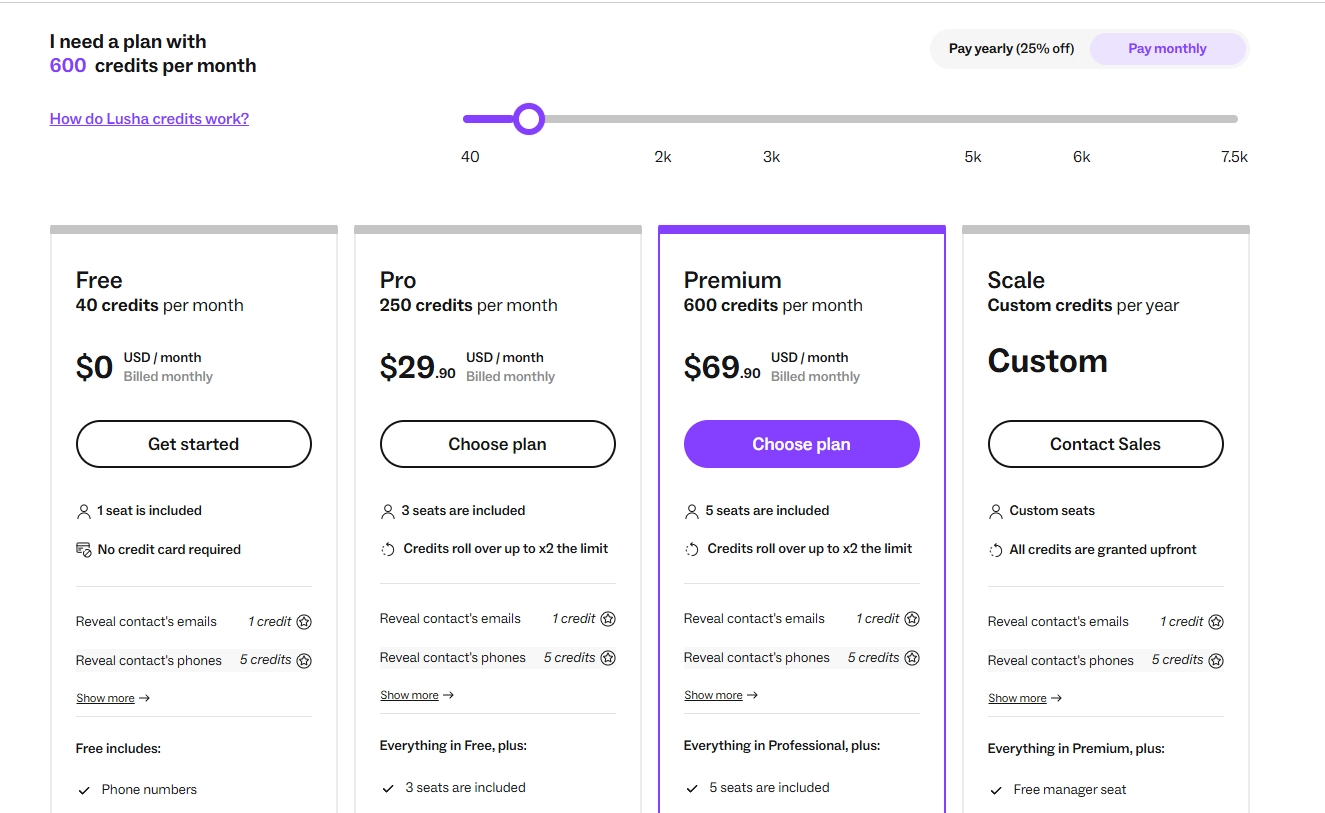
Task: Click credit star icon beside Free plan emails
Action: (304, 622)
